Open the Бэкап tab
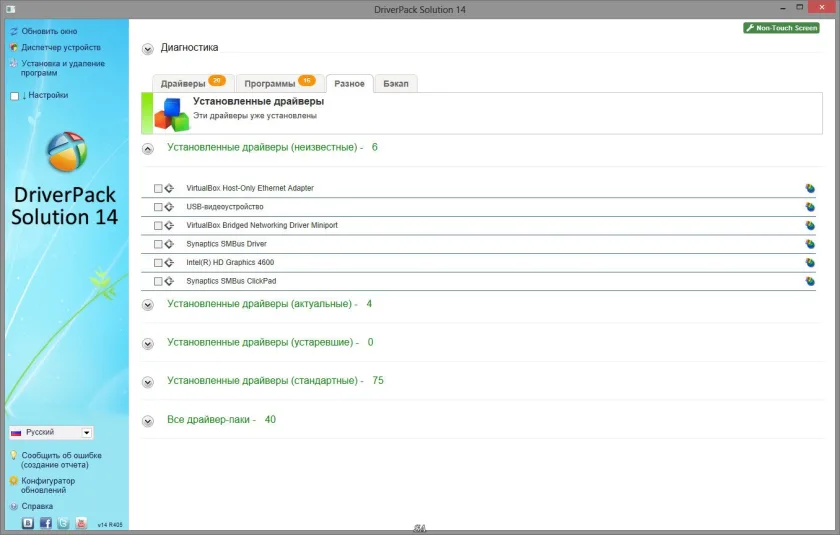 pyautogui.click(x=396, y=84)
